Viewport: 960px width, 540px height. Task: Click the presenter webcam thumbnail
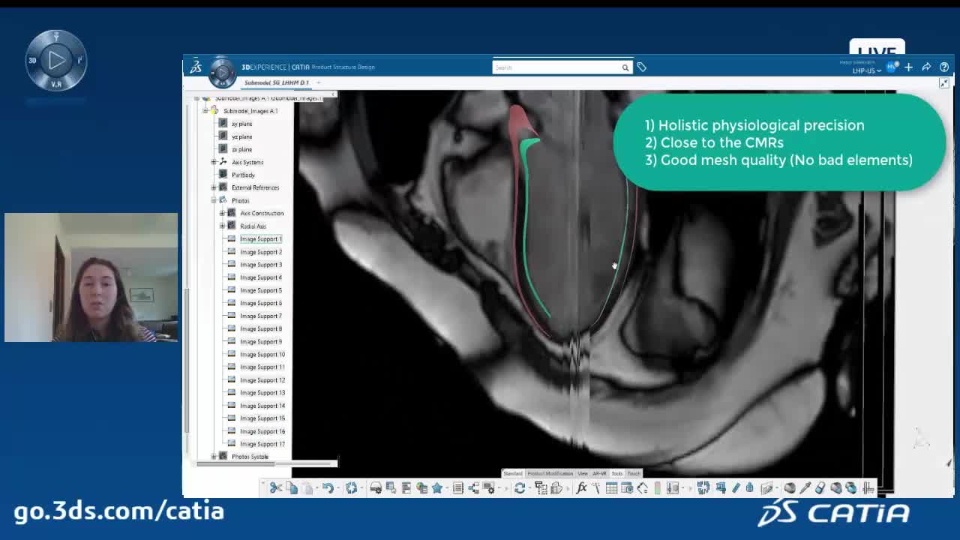[91, 277]
